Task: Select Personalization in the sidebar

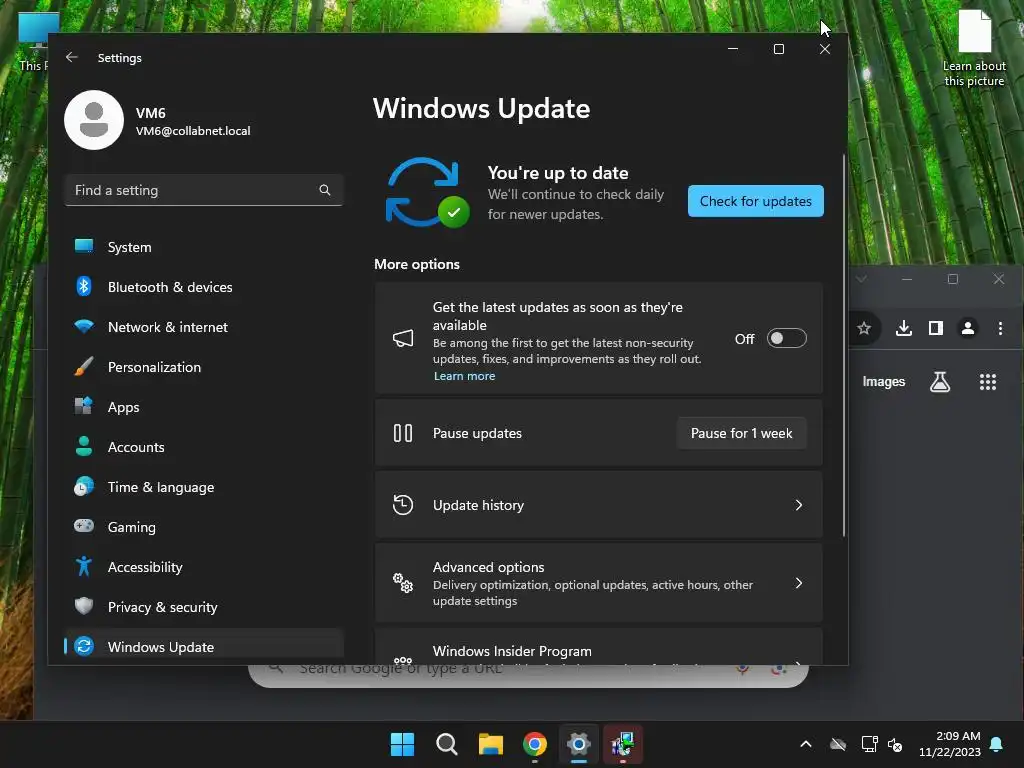Action: [204, 367]
